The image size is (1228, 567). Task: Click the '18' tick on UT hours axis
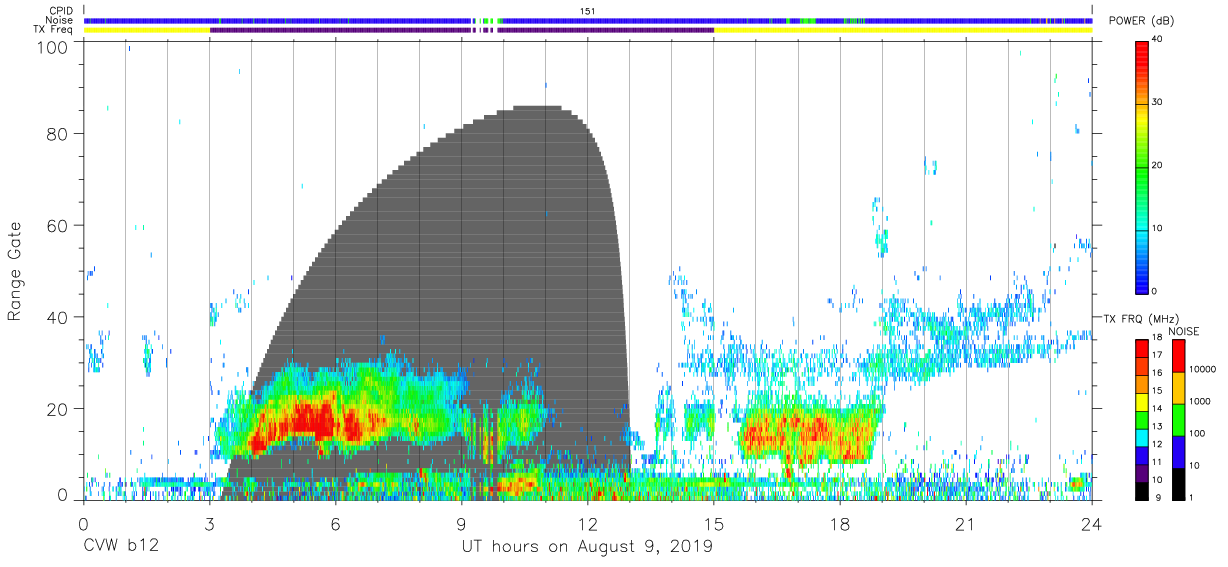click(839, 524)
